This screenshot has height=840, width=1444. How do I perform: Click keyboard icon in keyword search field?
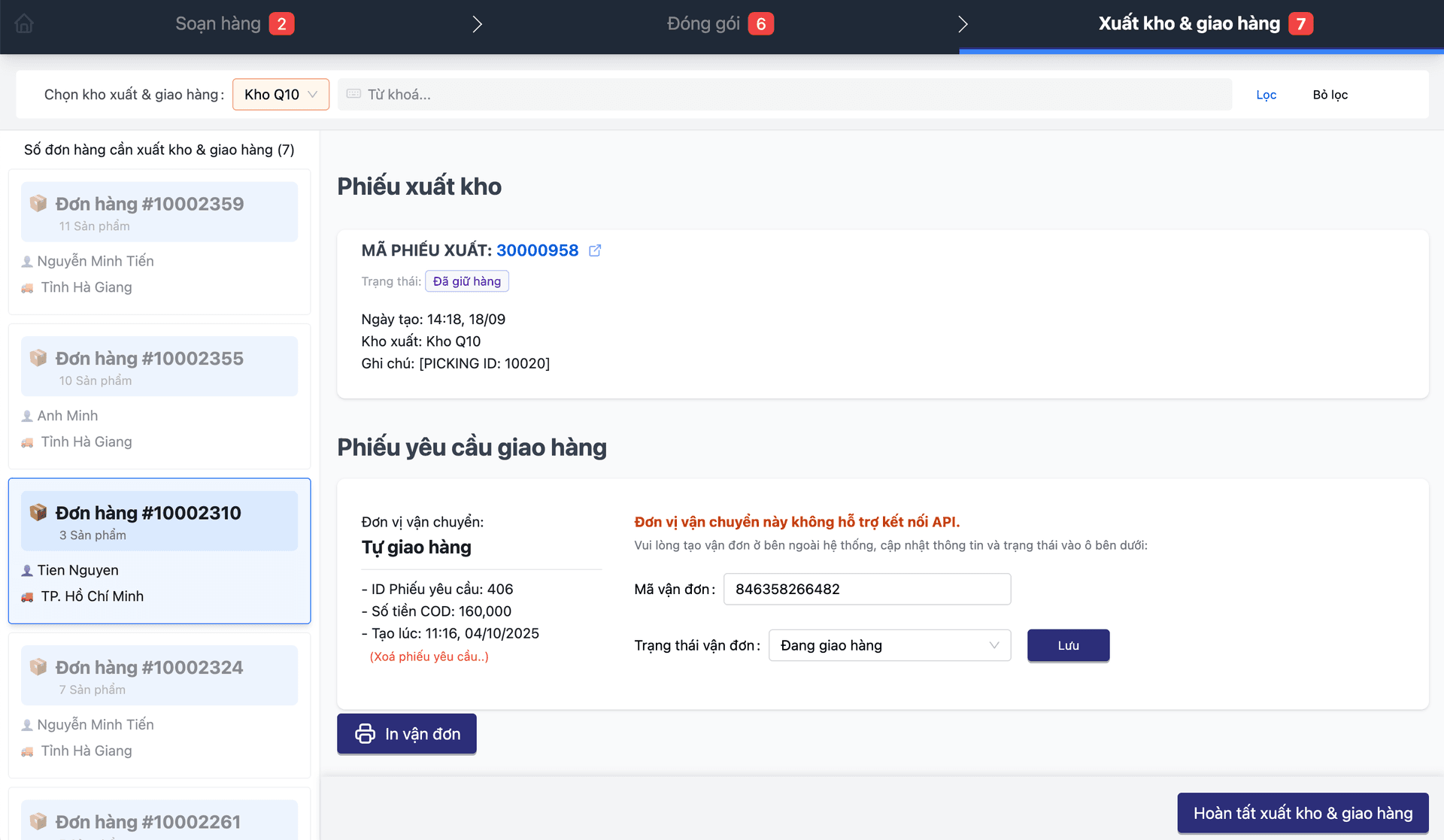click(353, 94)
